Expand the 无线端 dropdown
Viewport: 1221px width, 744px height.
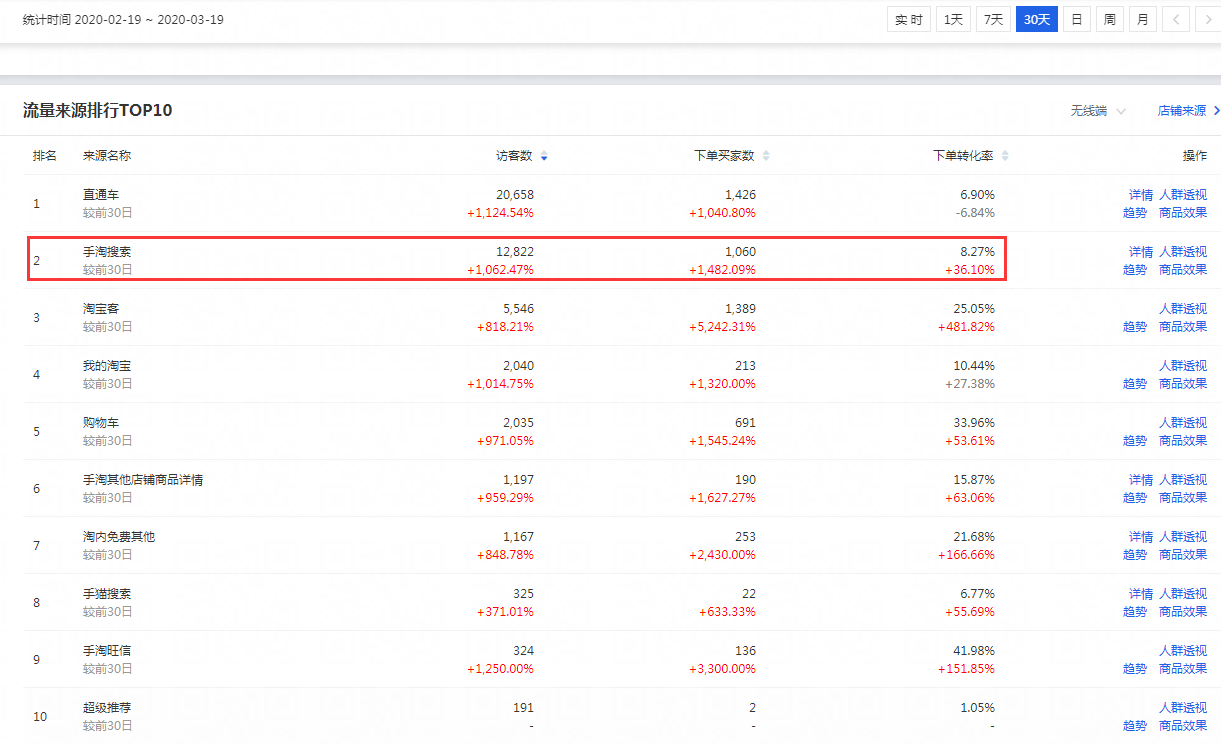click(x=1097, y=111)
